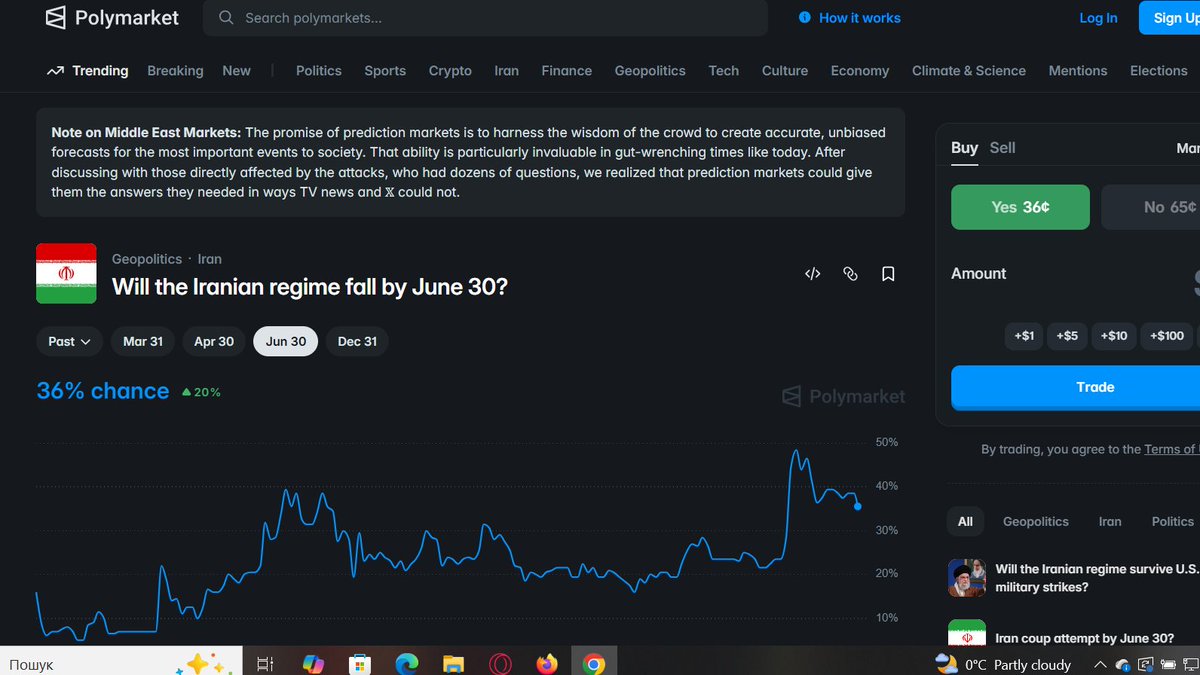Open the Iranian regime survive U.S. strikes market
Image resolution: width=1200 pixels, height=675 pixels.
[x=1097, y=578]
